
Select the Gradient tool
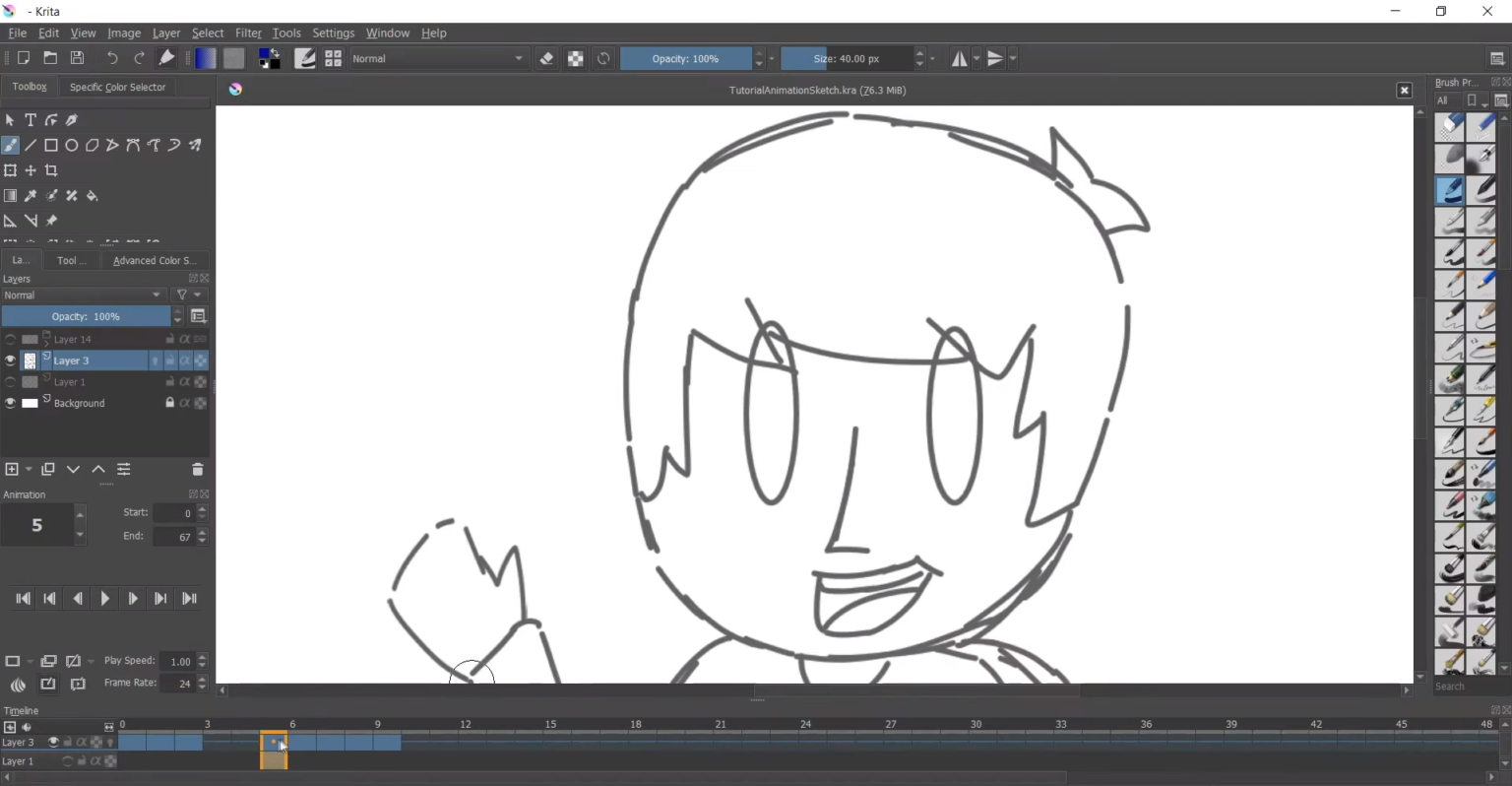(10, 196)
